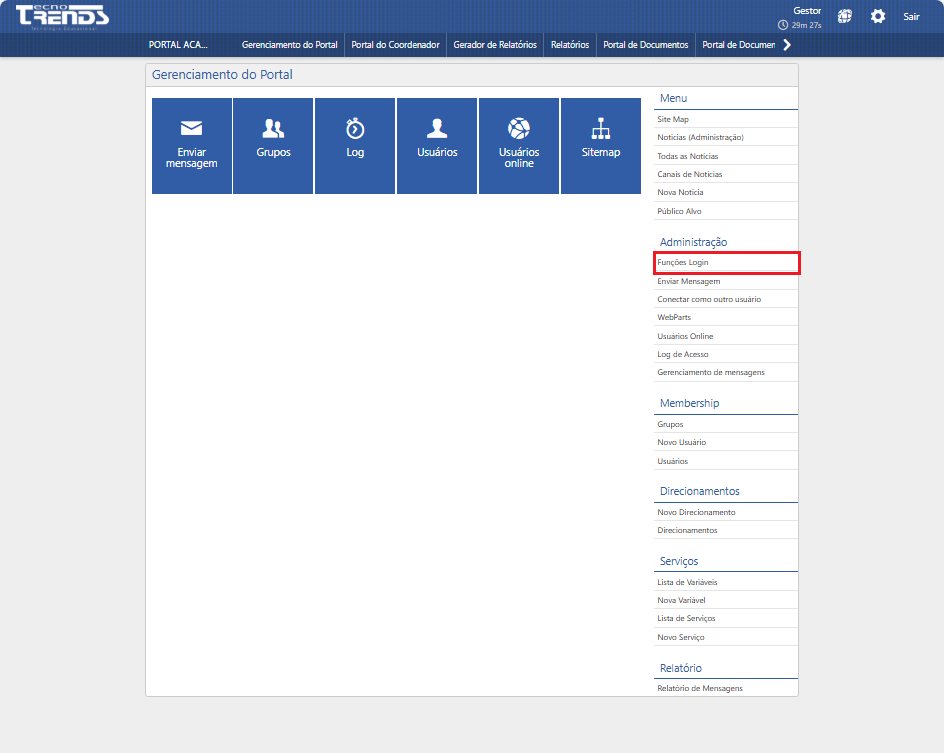
Task: Click the globe icon near Gestor
Action: coord(844,16)
